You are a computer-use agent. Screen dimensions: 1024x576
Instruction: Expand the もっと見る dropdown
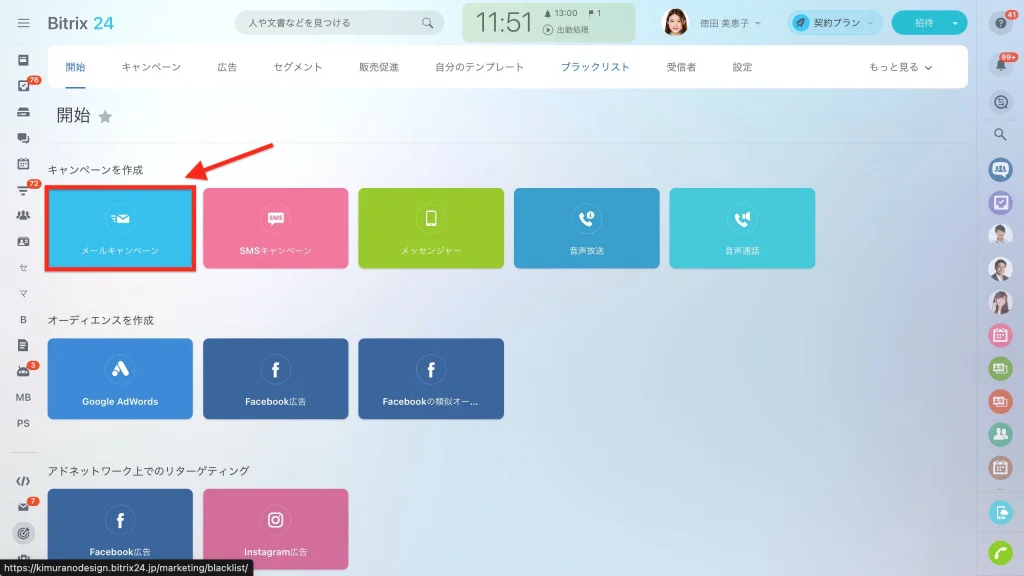click(x=900, y=67)
